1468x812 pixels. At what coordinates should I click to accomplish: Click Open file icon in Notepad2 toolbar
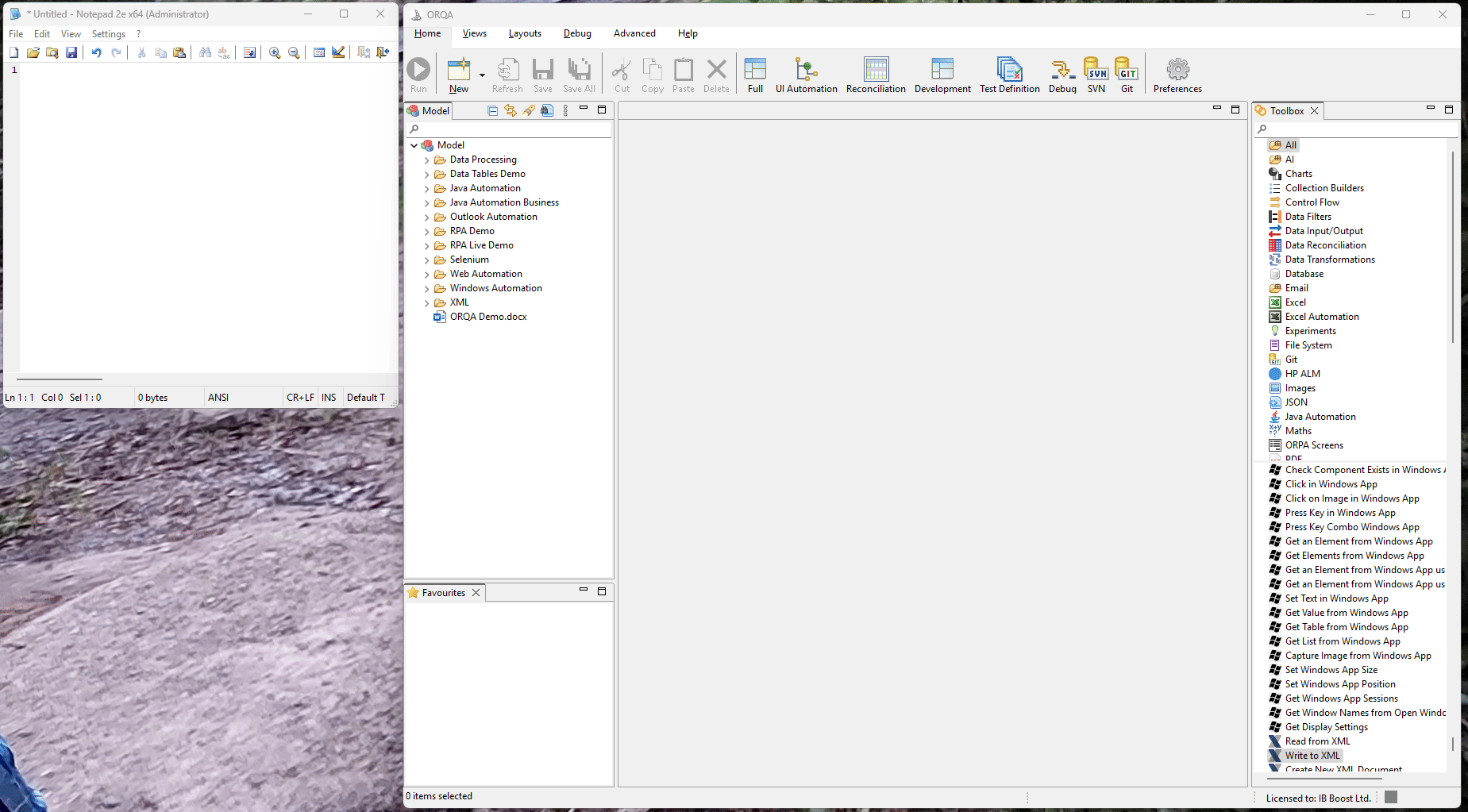(x=33, y=52)
